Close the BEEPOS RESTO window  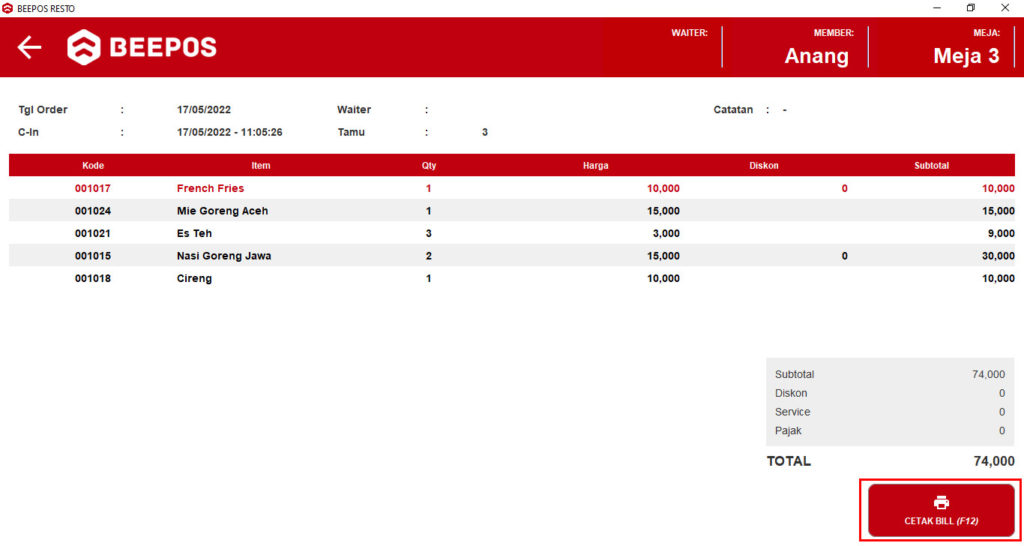[x=1005, y=8]
